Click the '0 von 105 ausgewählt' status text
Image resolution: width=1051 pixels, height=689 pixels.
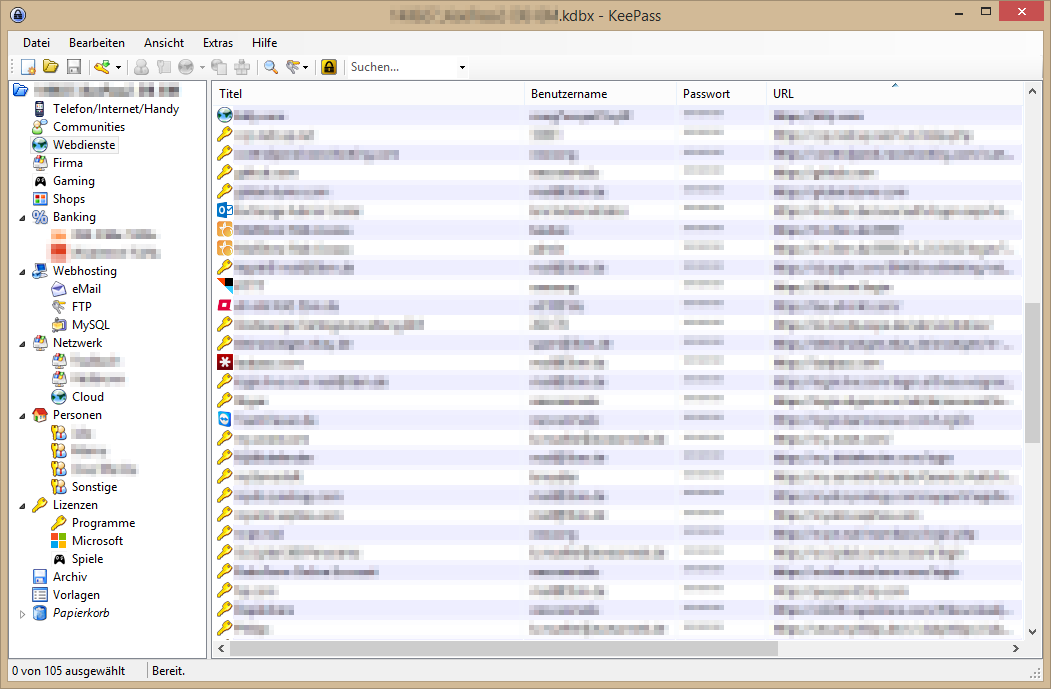[68, 671]
